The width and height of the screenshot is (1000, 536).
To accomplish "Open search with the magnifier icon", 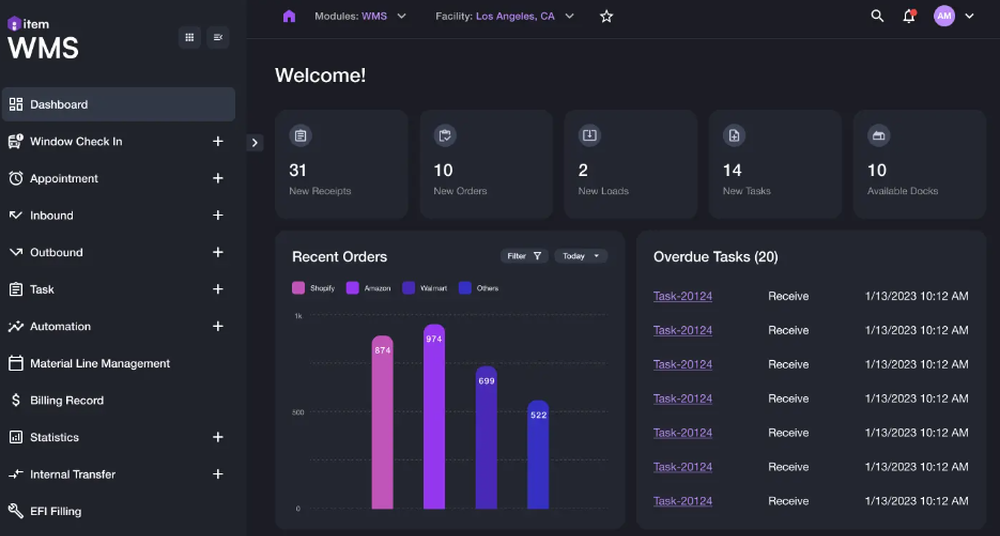I will coord(877,16).
